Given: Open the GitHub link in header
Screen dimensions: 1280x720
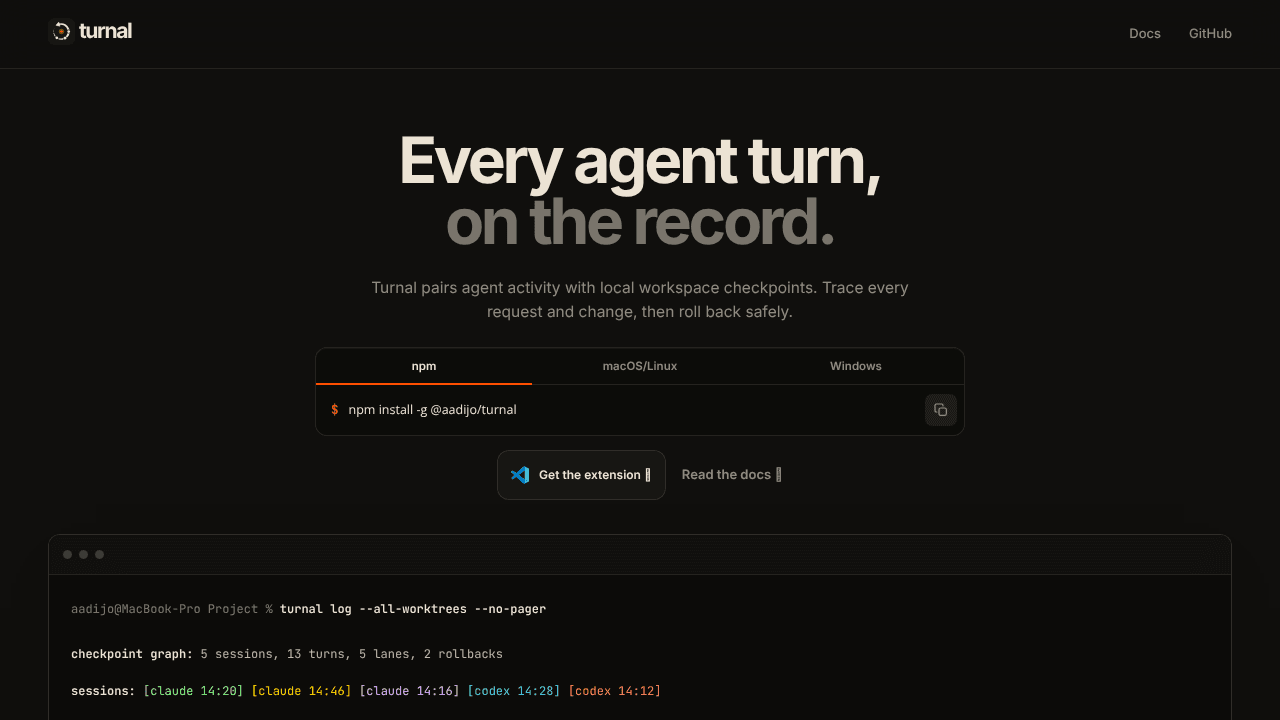Looking at the screenshot, I should (1210, 33).
